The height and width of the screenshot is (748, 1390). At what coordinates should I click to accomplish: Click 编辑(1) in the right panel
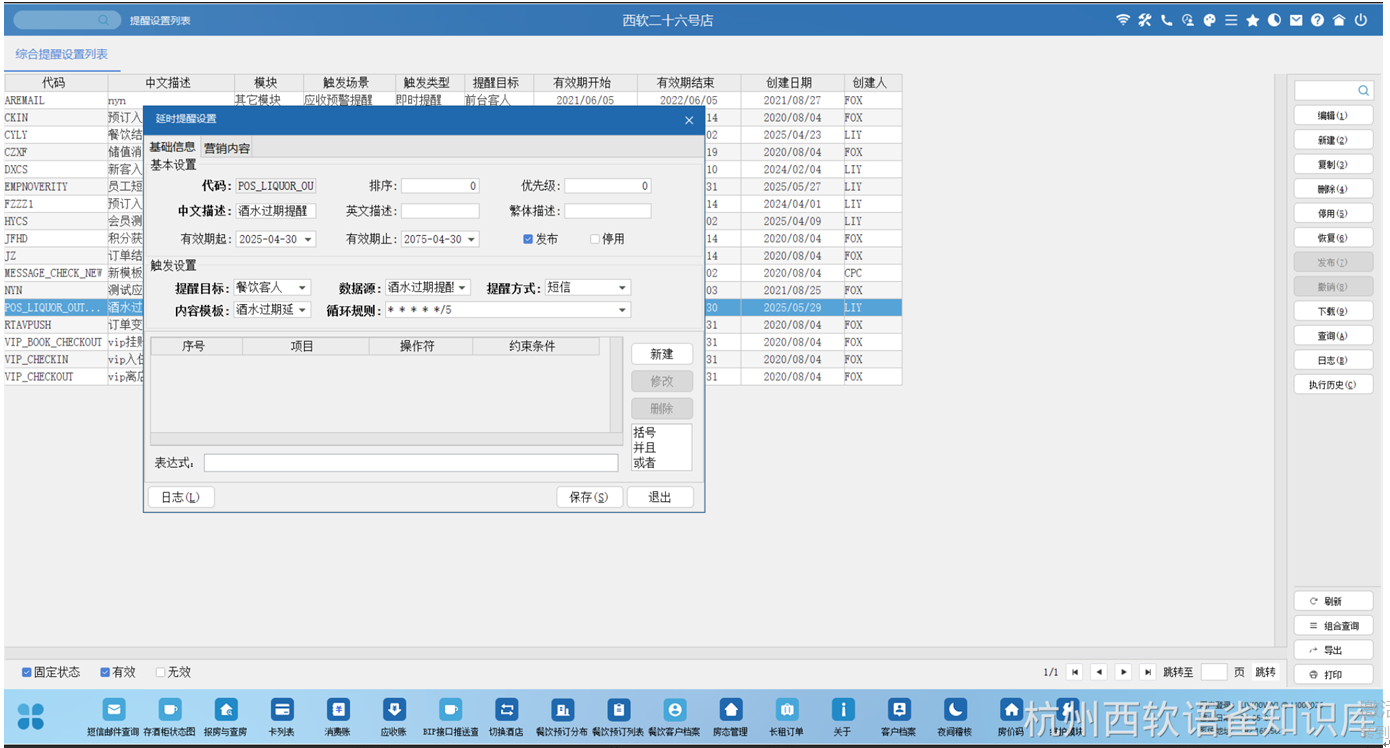tap(1333, 116)
